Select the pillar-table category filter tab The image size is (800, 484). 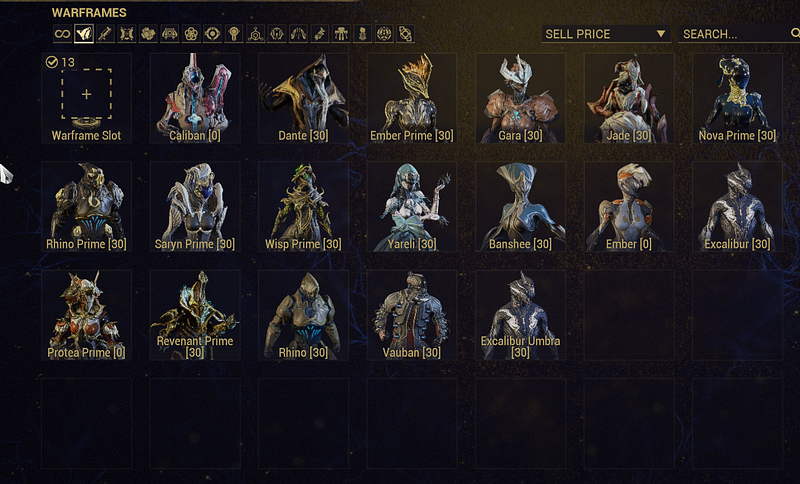pyautogui.click(x=341, y=34)
